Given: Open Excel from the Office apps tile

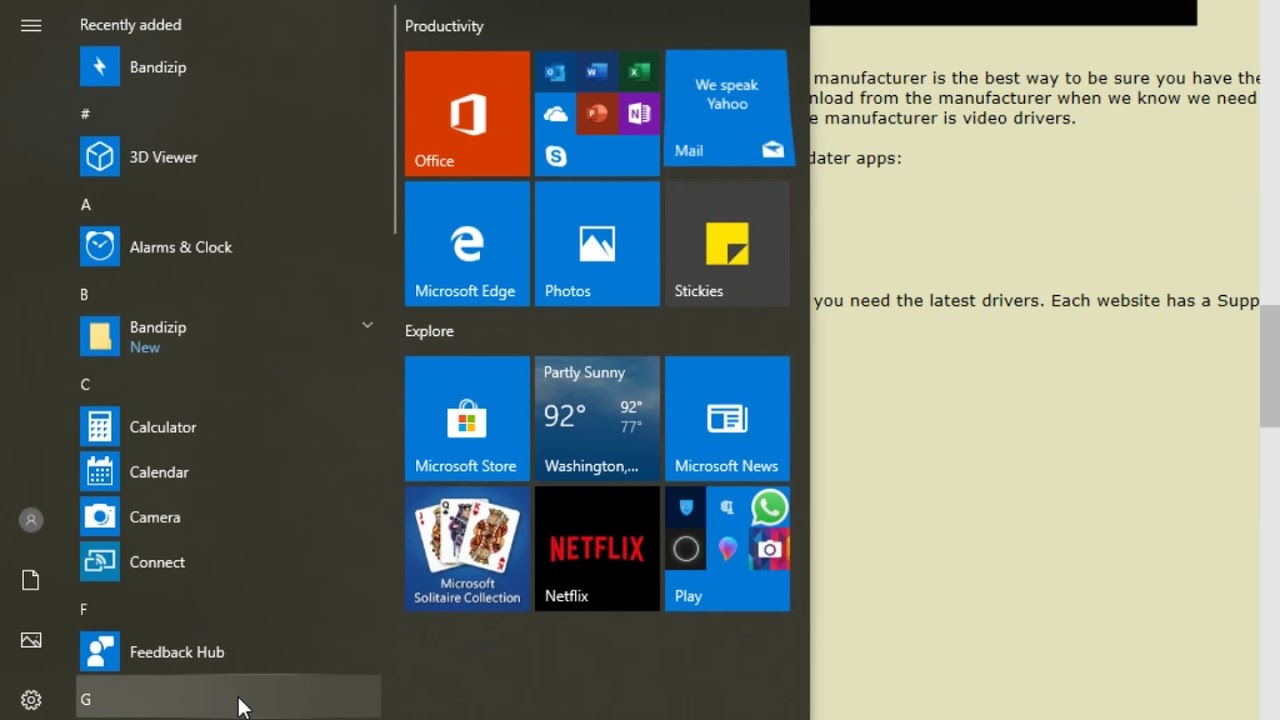Looking at the screenshot, I should click(x=639, y=72).
